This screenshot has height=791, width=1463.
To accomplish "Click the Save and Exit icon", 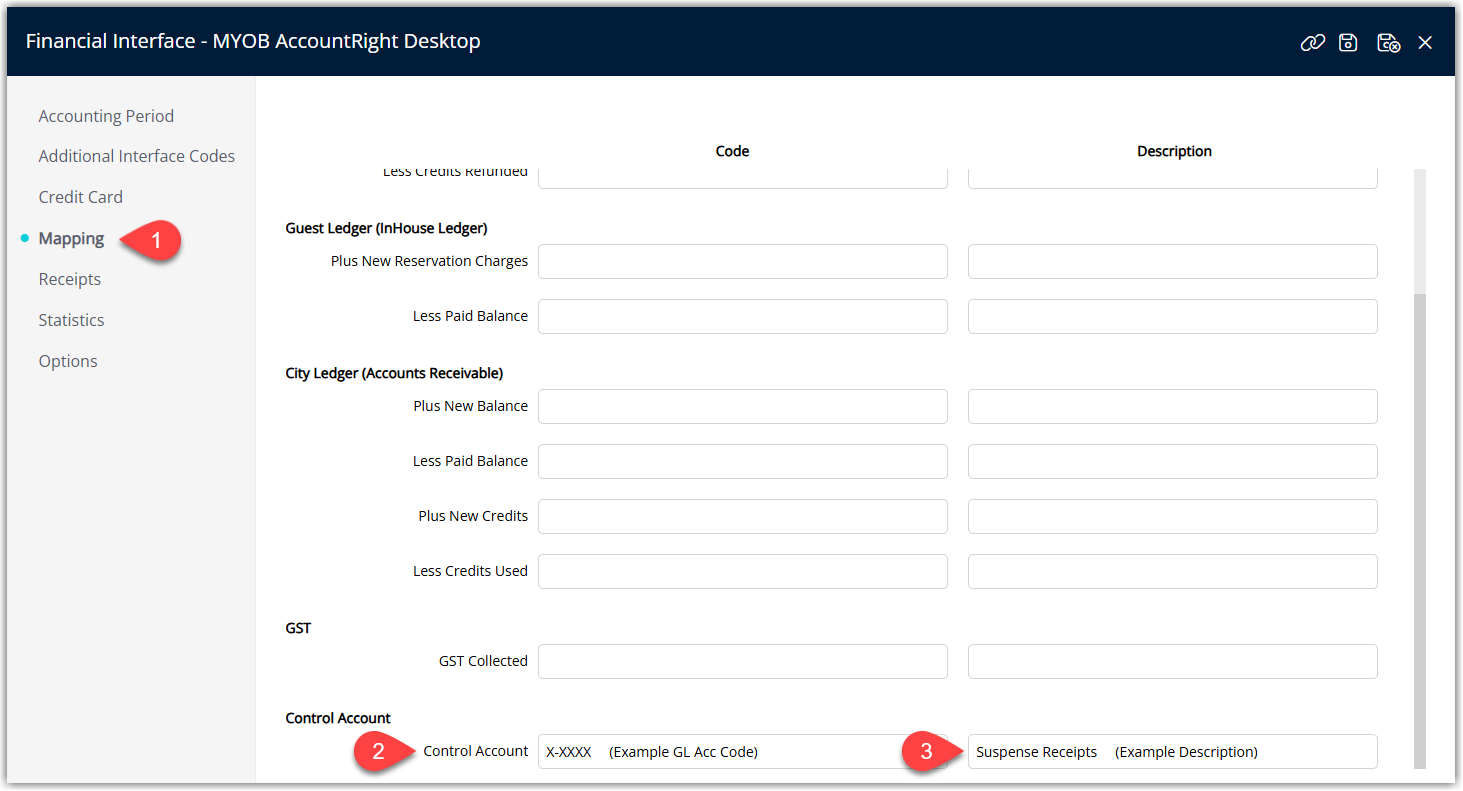I will click(x=1388, y=42).
